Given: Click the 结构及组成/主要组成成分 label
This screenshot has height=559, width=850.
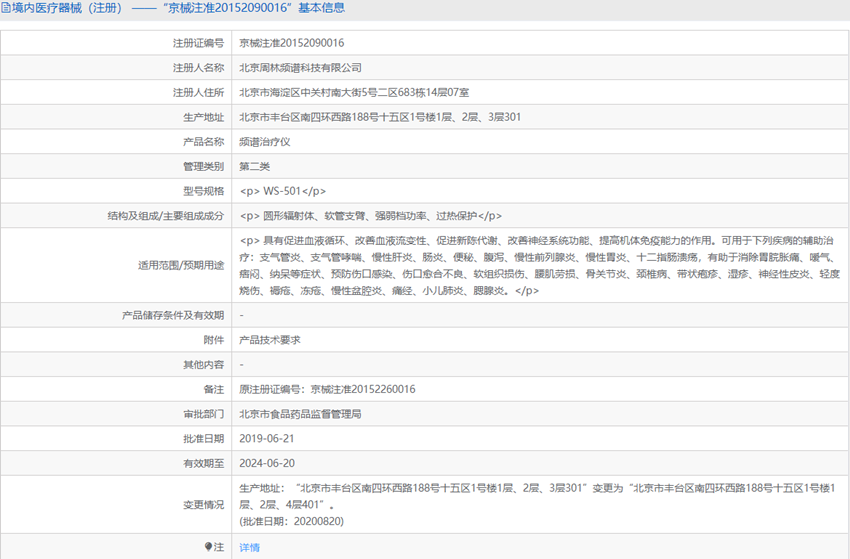Looking at the screenshot, I should click(x=166, y=216).
